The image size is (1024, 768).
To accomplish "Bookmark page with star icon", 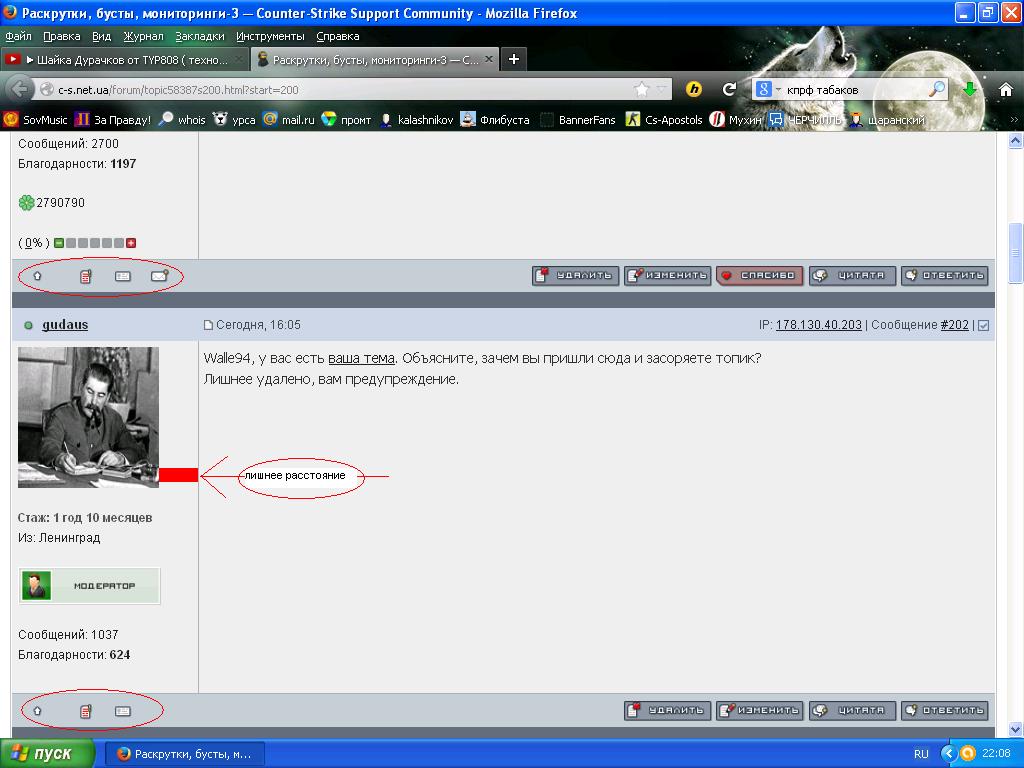I will click(642, 89).
